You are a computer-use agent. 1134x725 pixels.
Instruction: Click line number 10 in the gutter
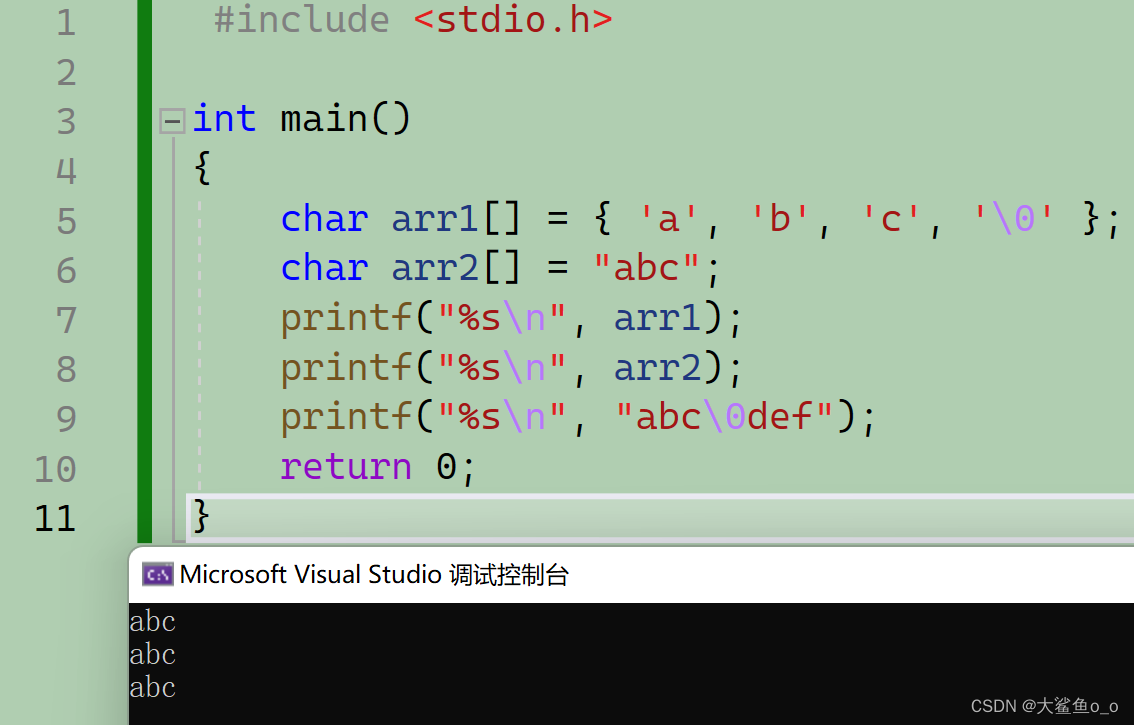click(x=55, y=469)
